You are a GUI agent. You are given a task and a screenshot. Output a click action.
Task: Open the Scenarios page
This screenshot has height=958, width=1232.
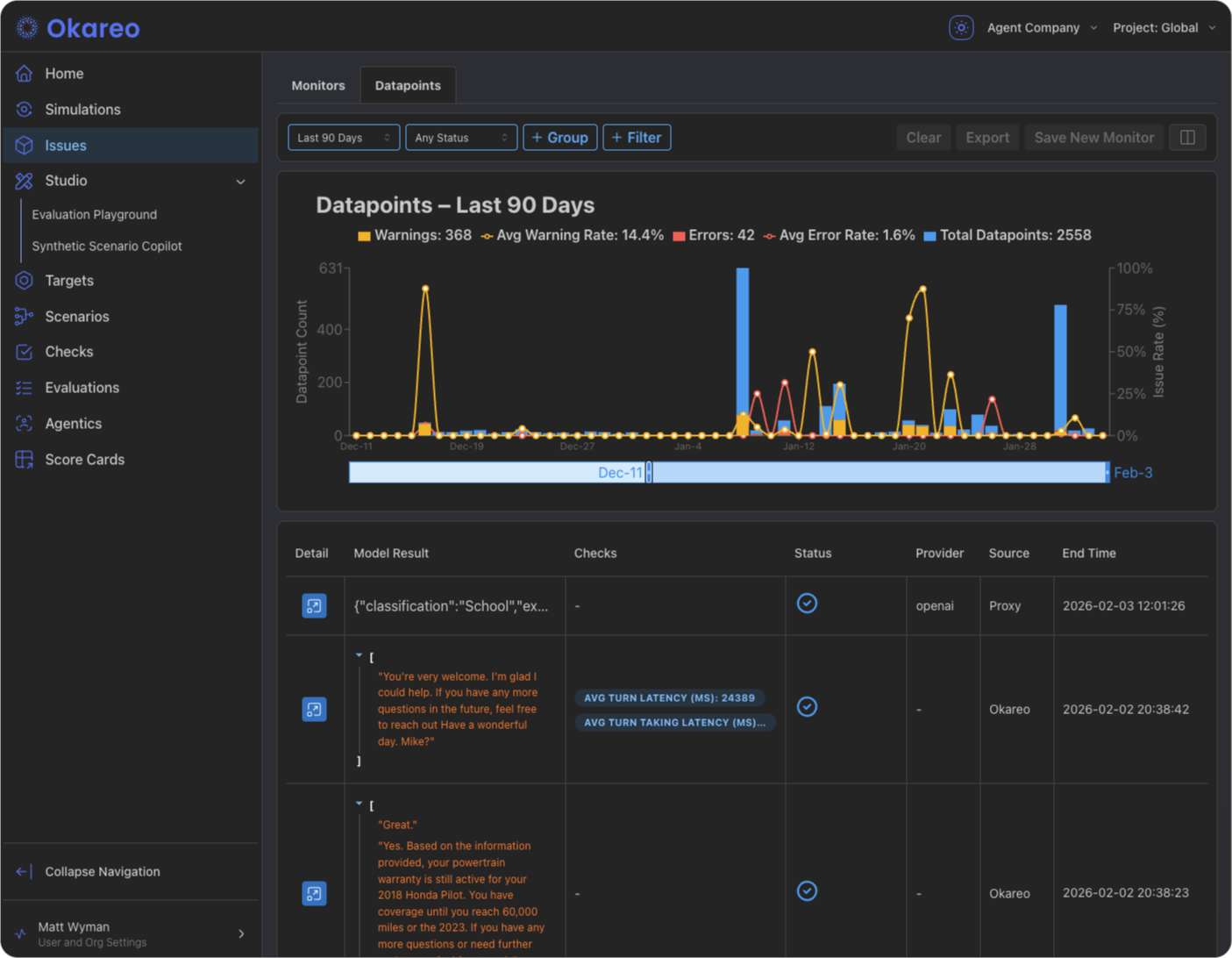77,316
